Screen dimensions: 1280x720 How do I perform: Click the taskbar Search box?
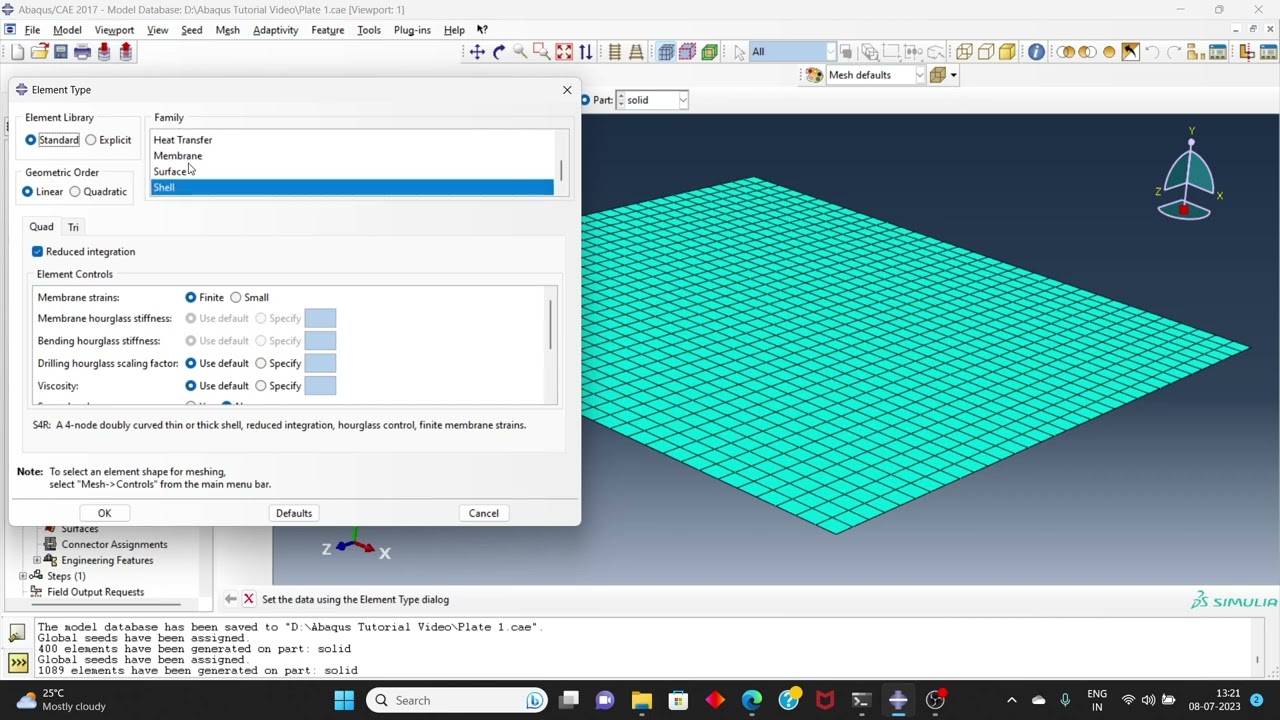point(456,700)
